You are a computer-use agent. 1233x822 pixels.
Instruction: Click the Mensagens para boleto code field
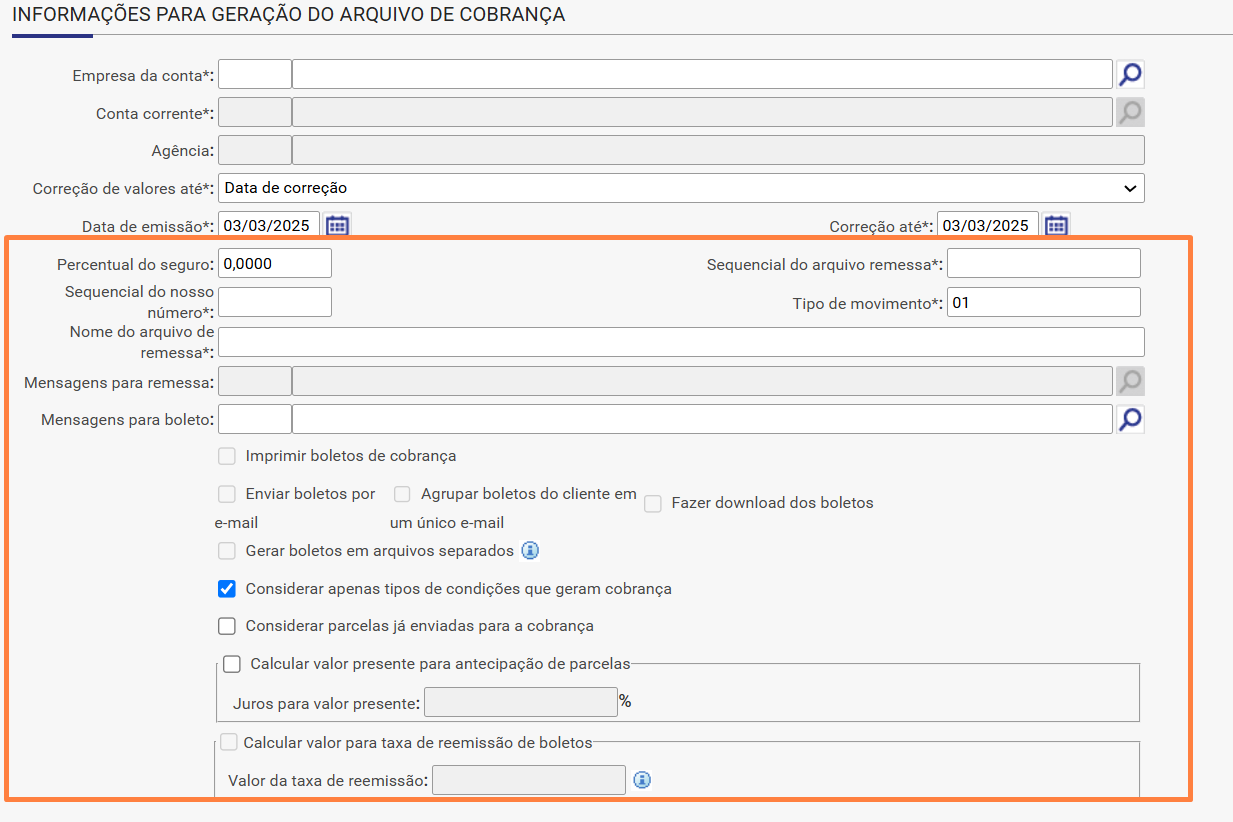tap(255, 419)
